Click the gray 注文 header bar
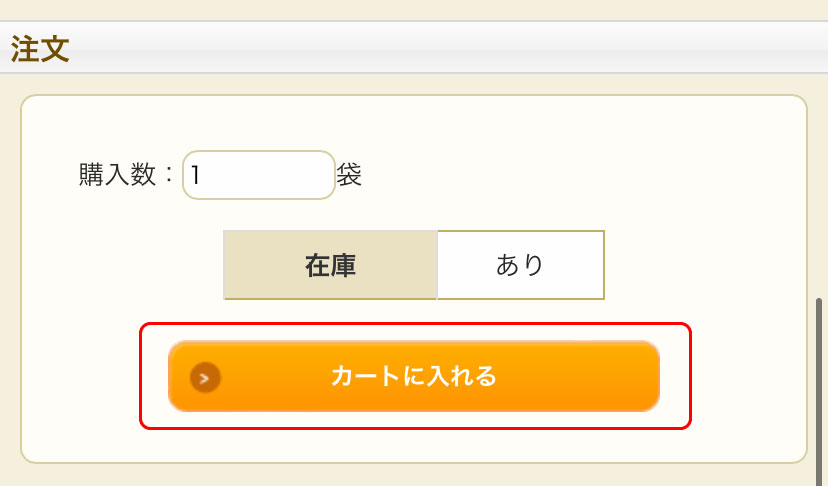The image size is (828, 486). (x=414, y=47)
